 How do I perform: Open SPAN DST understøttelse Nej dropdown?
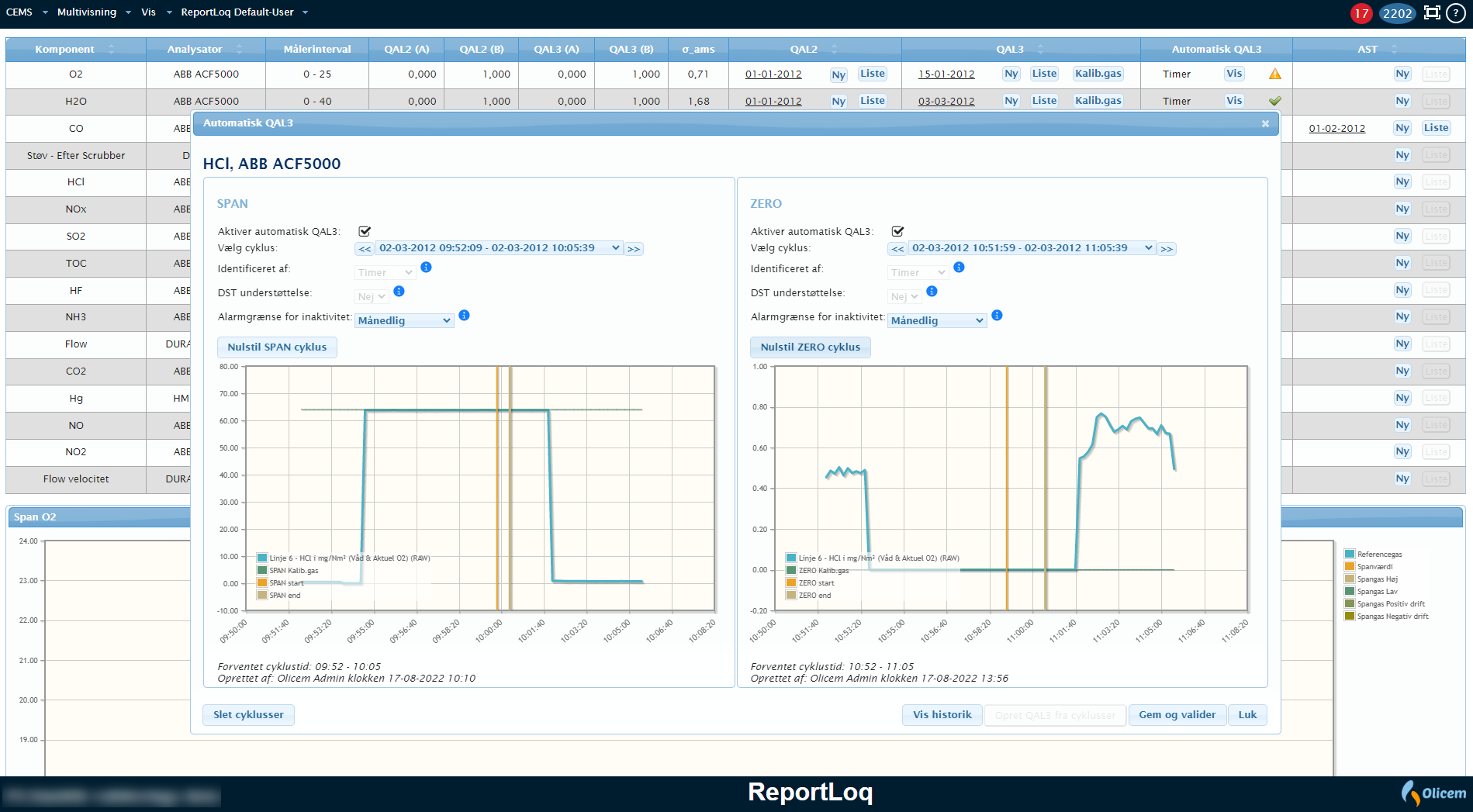click(x=372, y=297)
